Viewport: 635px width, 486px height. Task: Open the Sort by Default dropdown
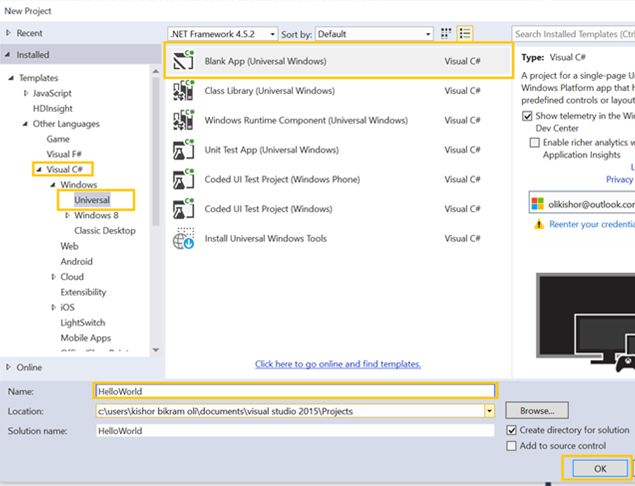pos(374,34)
